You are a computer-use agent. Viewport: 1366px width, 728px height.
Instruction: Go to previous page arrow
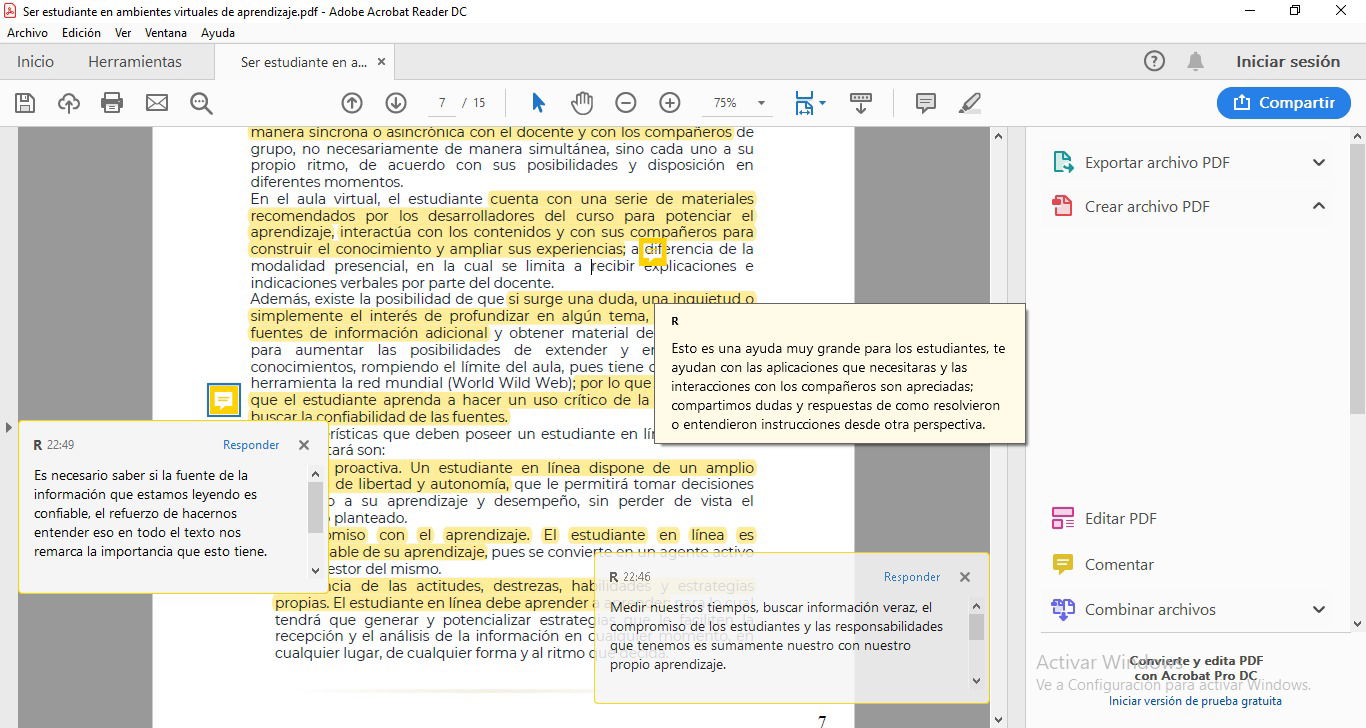[x=352, y=103]
